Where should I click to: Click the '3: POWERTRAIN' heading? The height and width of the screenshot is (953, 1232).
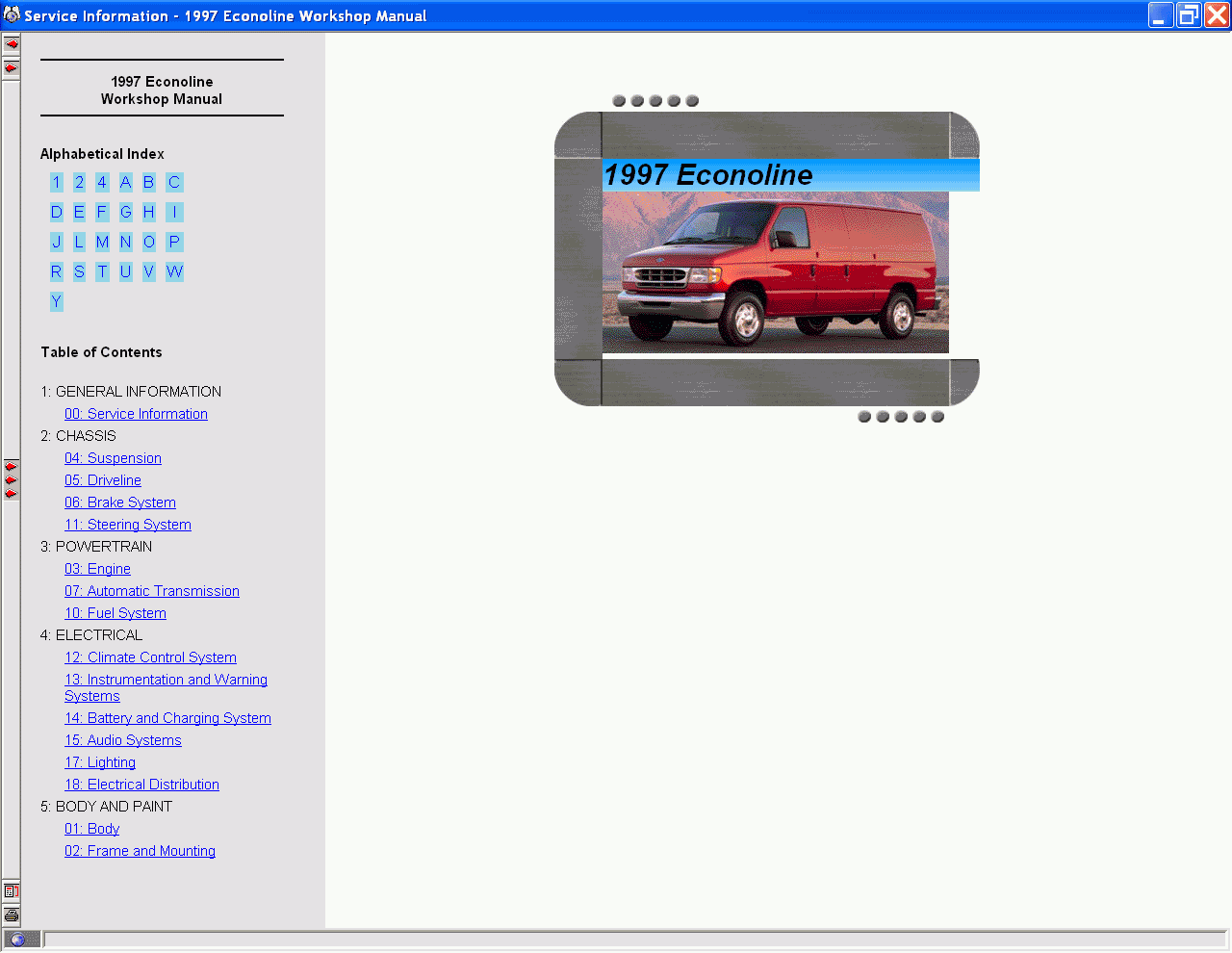[96, 547]
